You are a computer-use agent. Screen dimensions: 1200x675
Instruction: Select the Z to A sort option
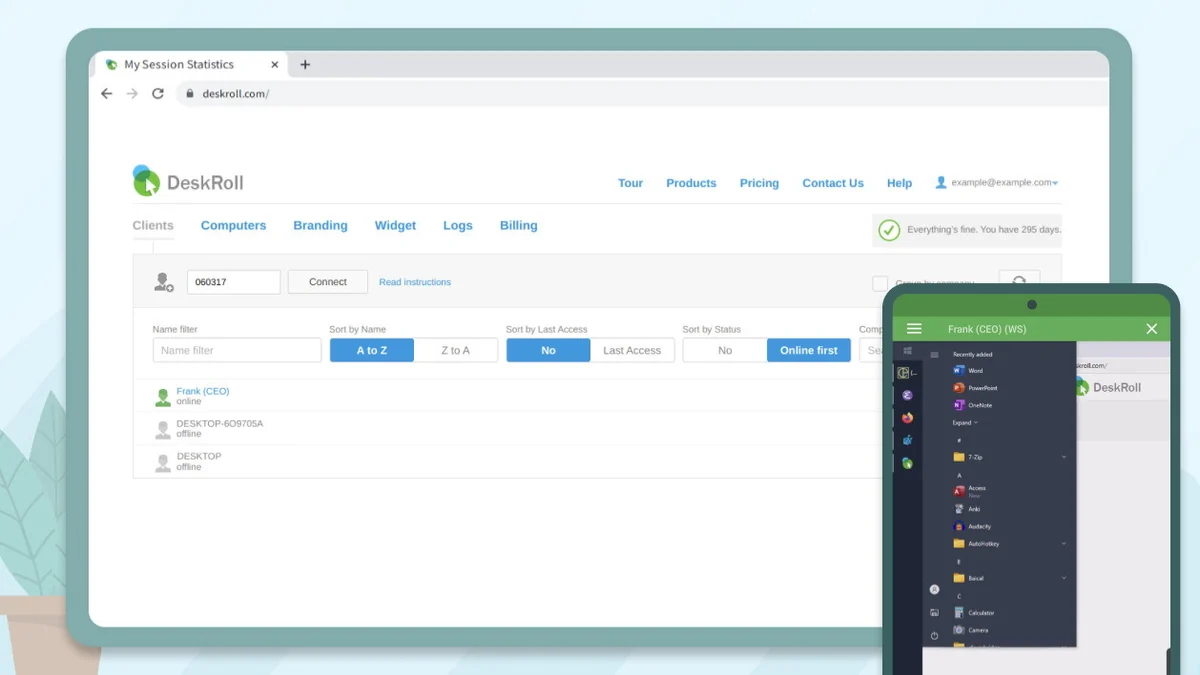point(456,350)
